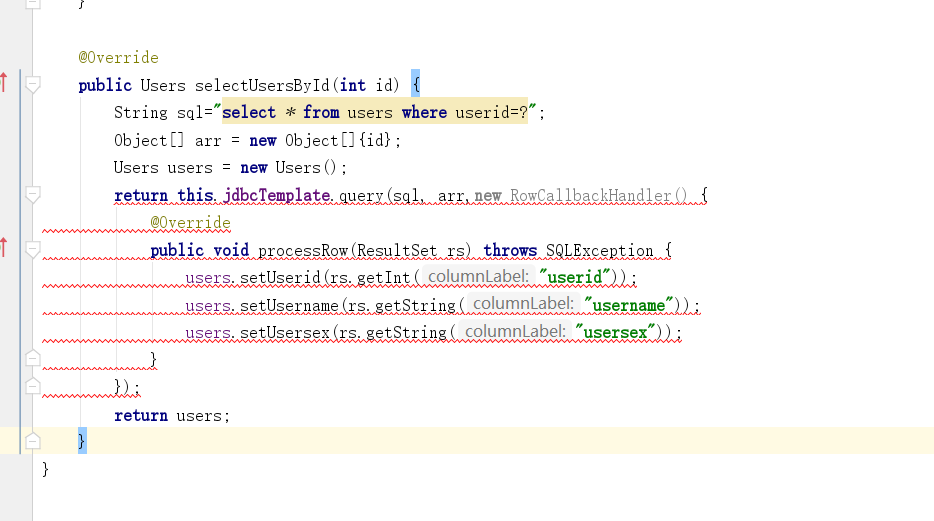Click the implements gutter arrow beside processRow
Screen dimensions: 934x521
click(4, 247)
